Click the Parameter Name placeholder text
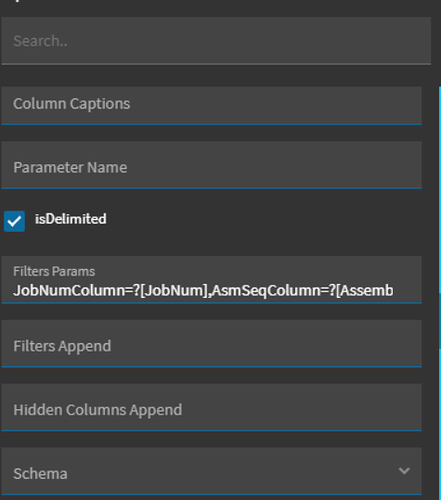Screen dimensions: 441x500 click(x=70, y=167)
